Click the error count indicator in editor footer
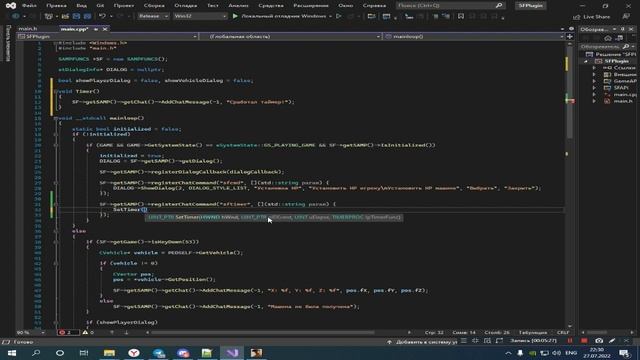The height and width of the screenshot is (360, 640). click(68, 333)
